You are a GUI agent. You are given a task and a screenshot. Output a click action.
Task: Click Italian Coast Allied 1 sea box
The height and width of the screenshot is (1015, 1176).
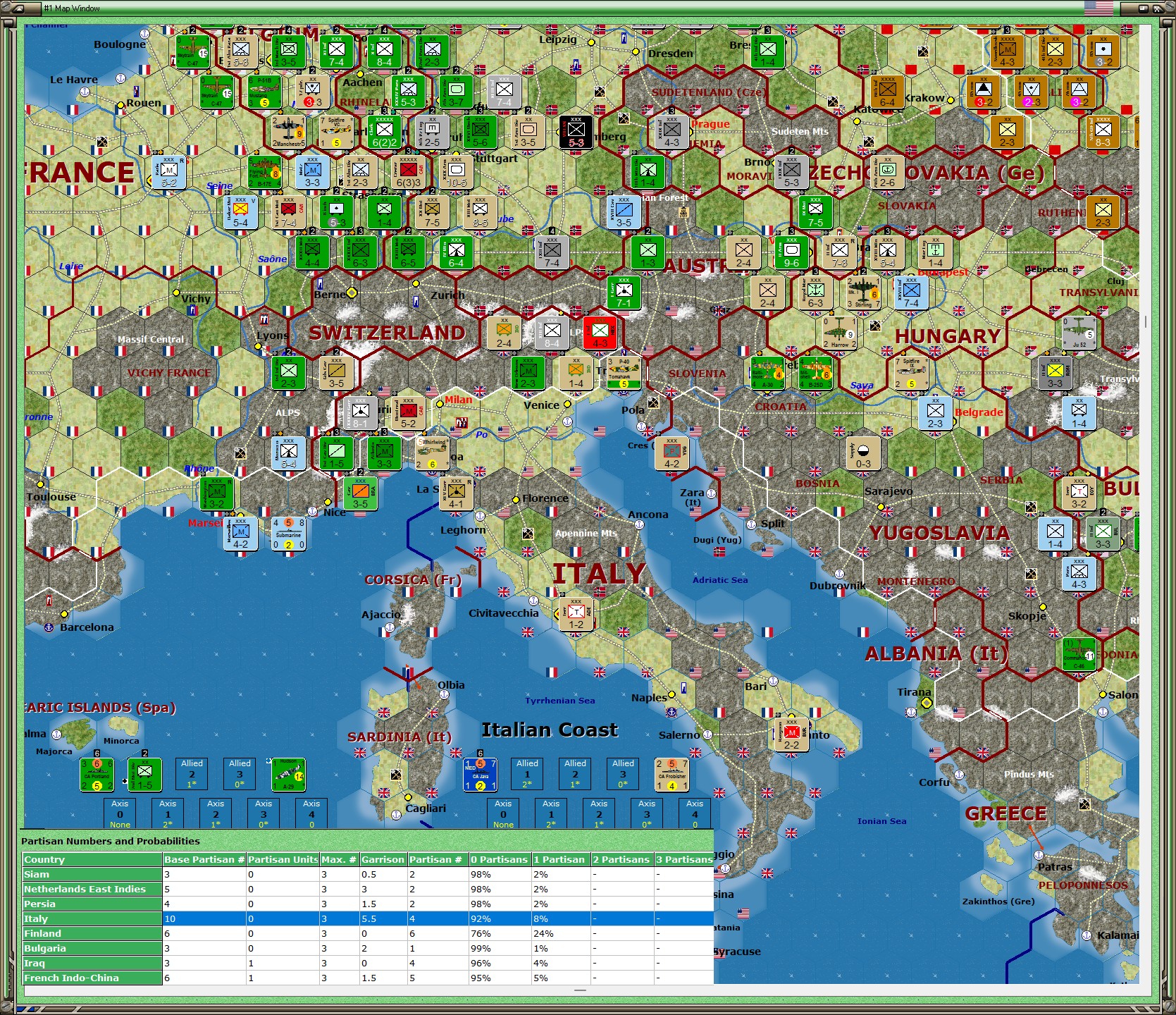527,774
